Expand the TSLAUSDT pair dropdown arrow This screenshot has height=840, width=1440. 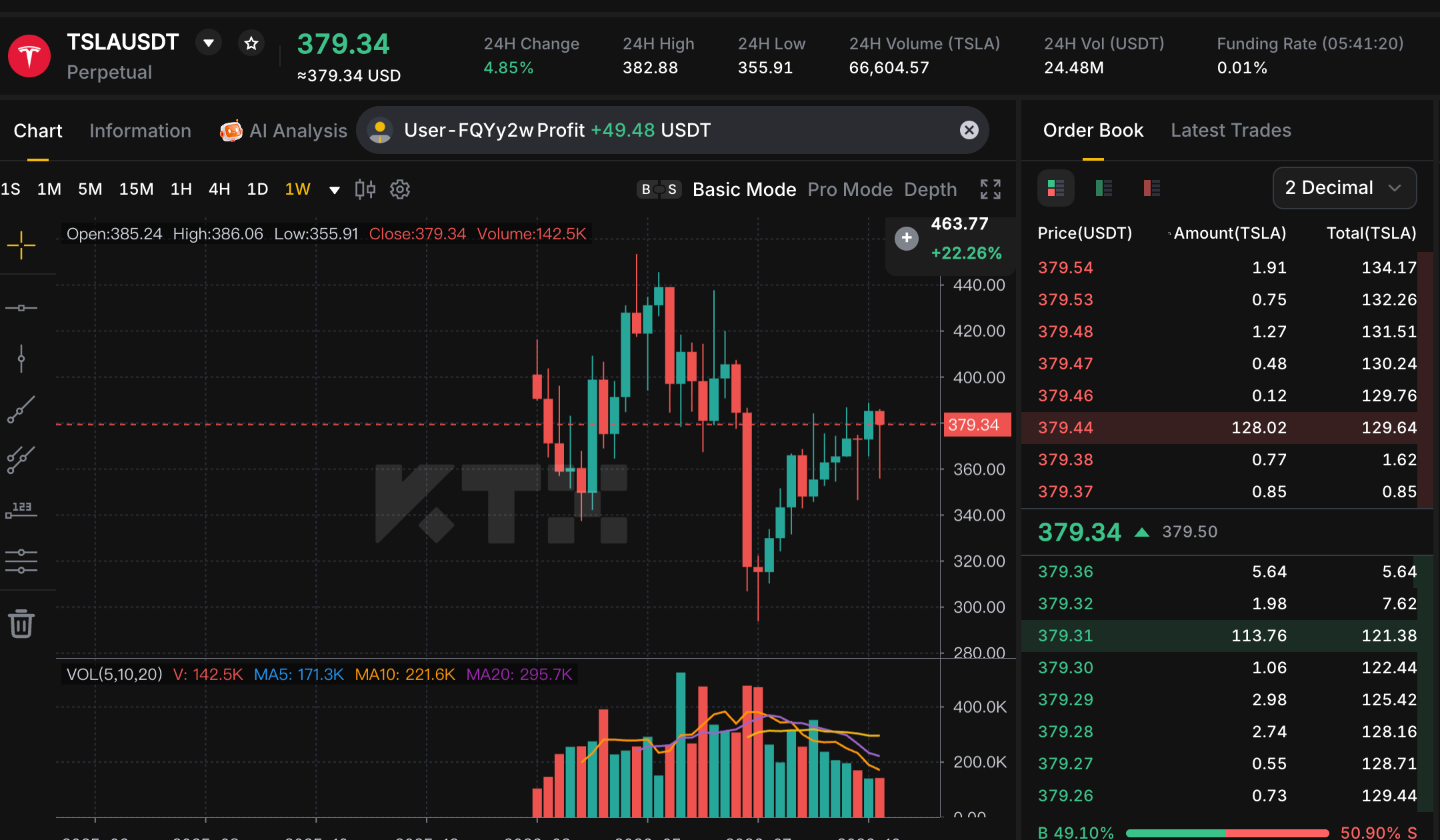pos(209,43)
